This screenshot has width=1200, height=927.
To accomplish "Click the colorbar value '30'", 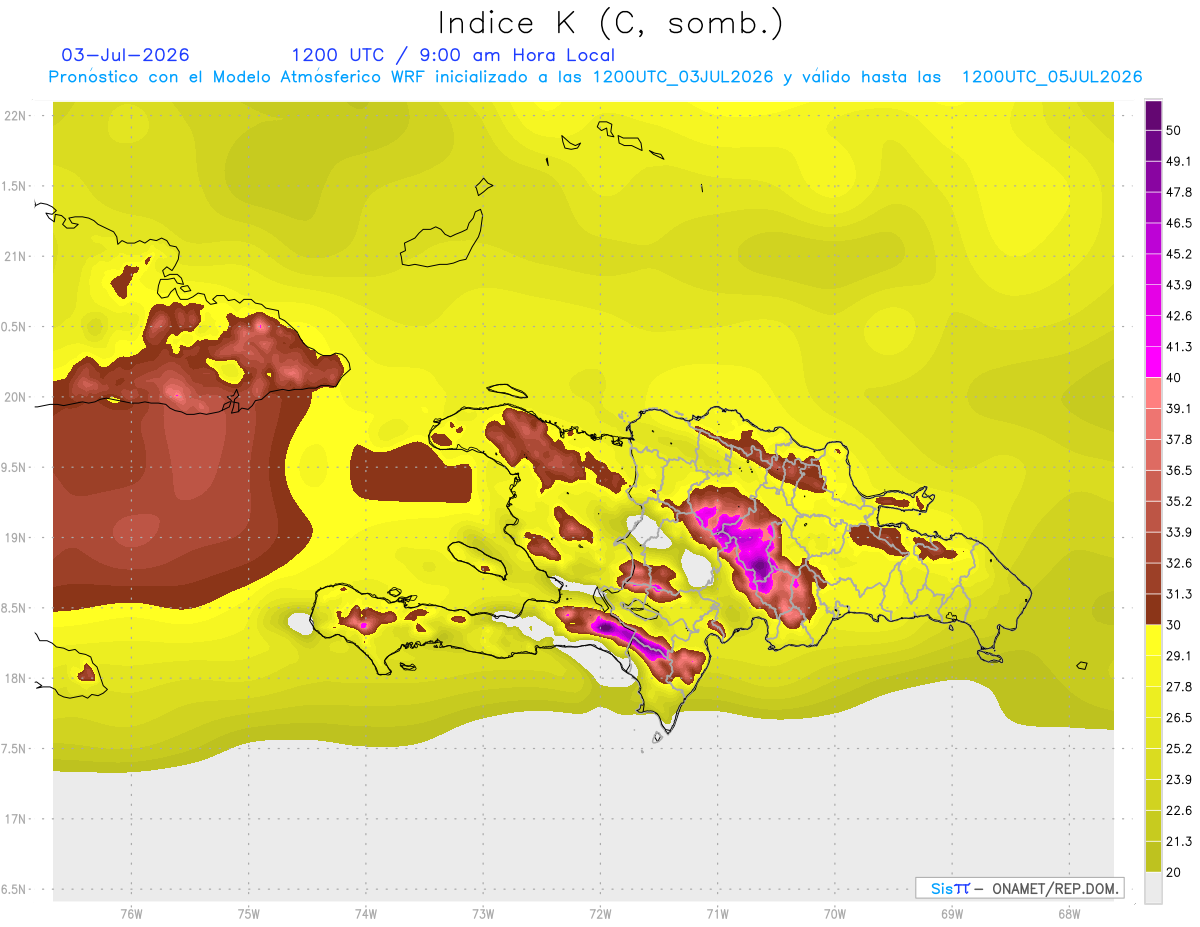I will click(1175, 625).
